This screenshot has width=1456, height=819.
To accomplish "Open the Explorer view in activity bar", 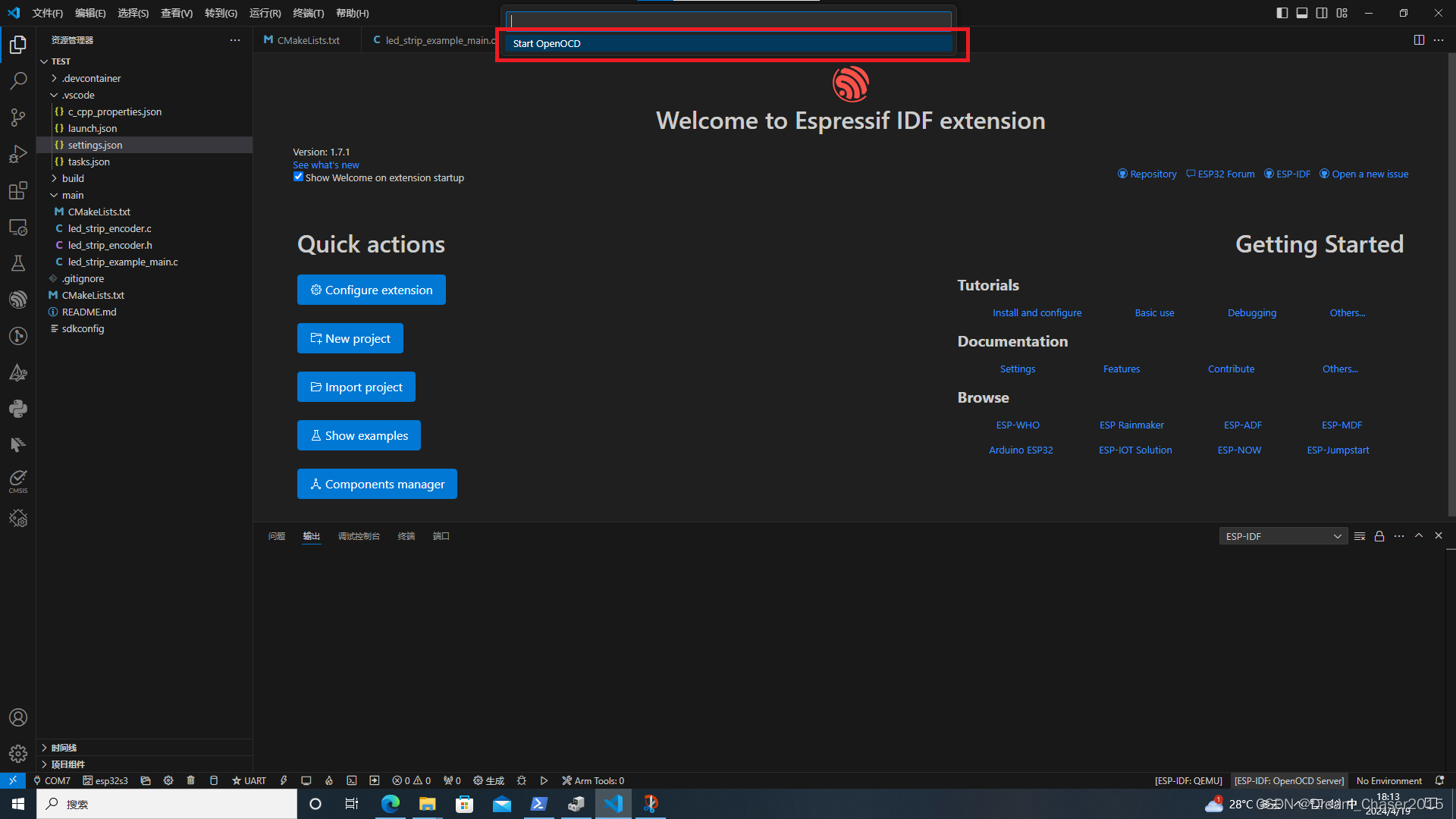I will [x=18, y=45].
